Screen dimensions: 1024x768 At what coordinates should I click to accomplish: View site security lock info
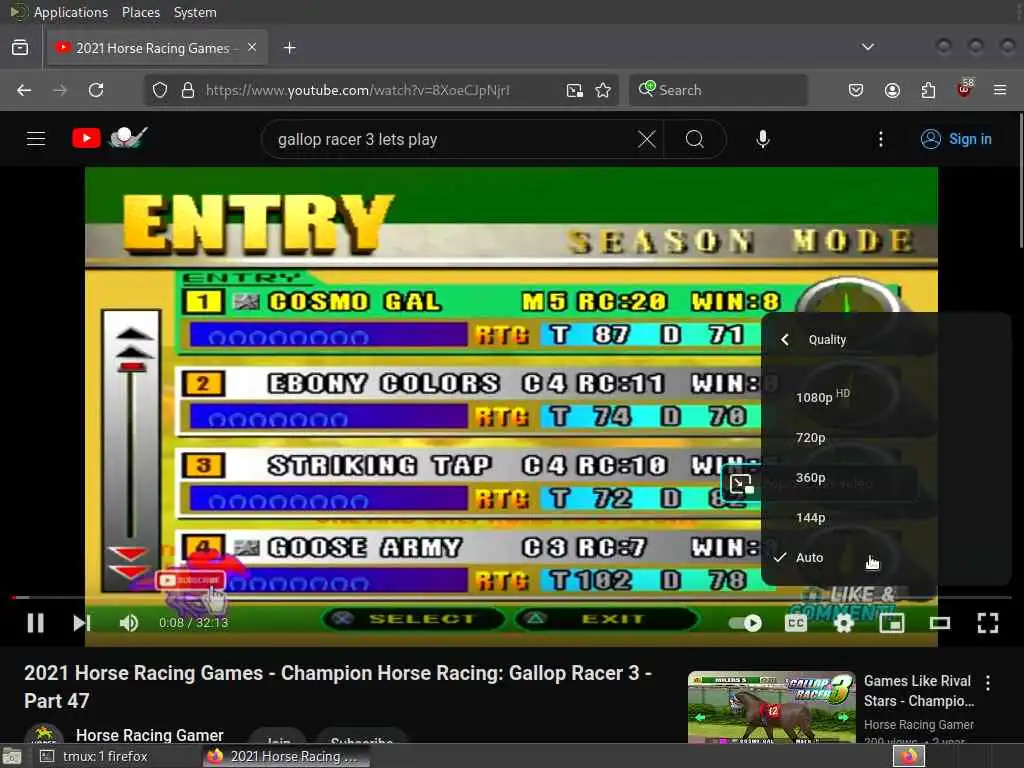188,90
